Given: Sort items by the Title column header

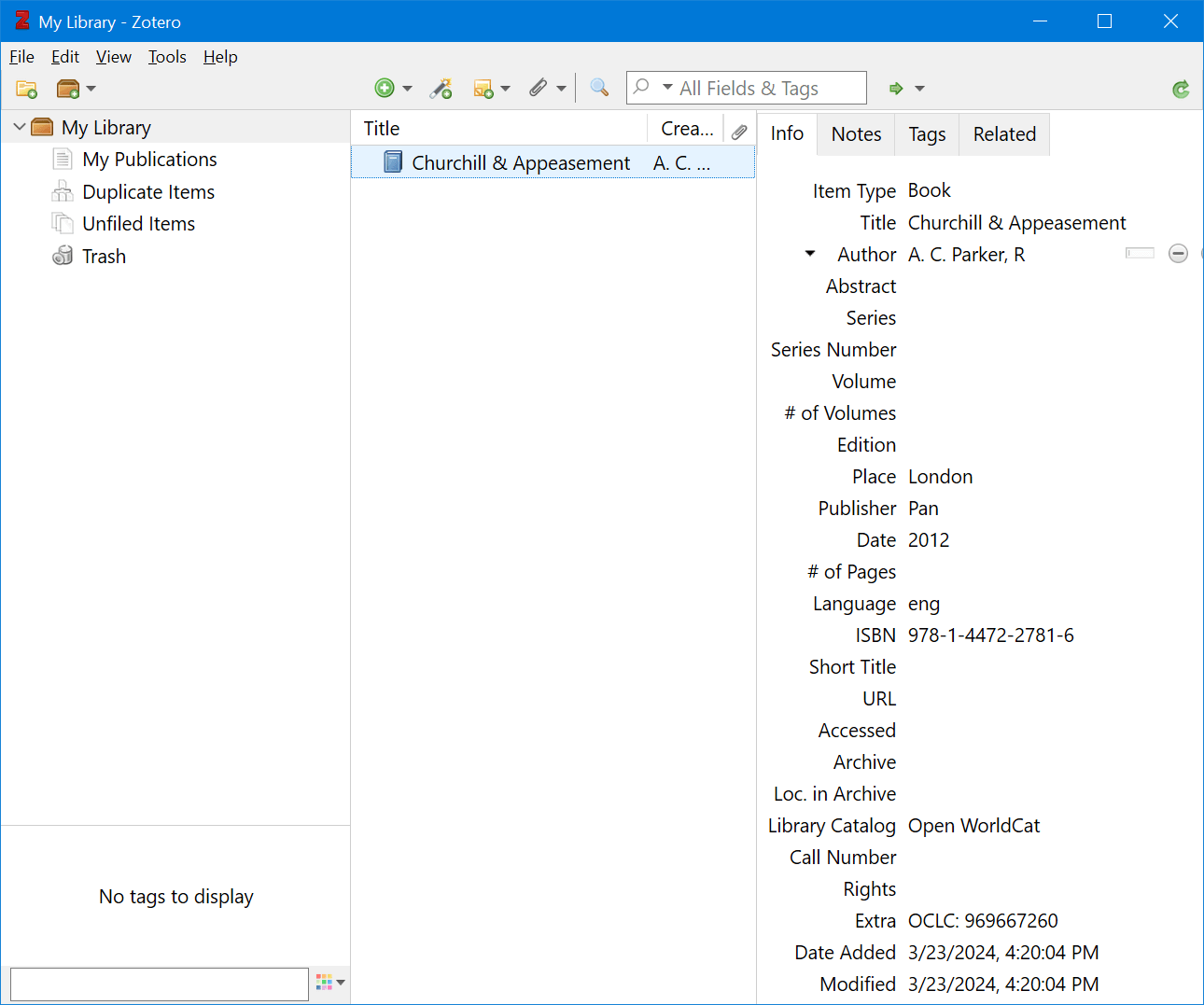Looking at the screenshot, I should click(383, 129).
